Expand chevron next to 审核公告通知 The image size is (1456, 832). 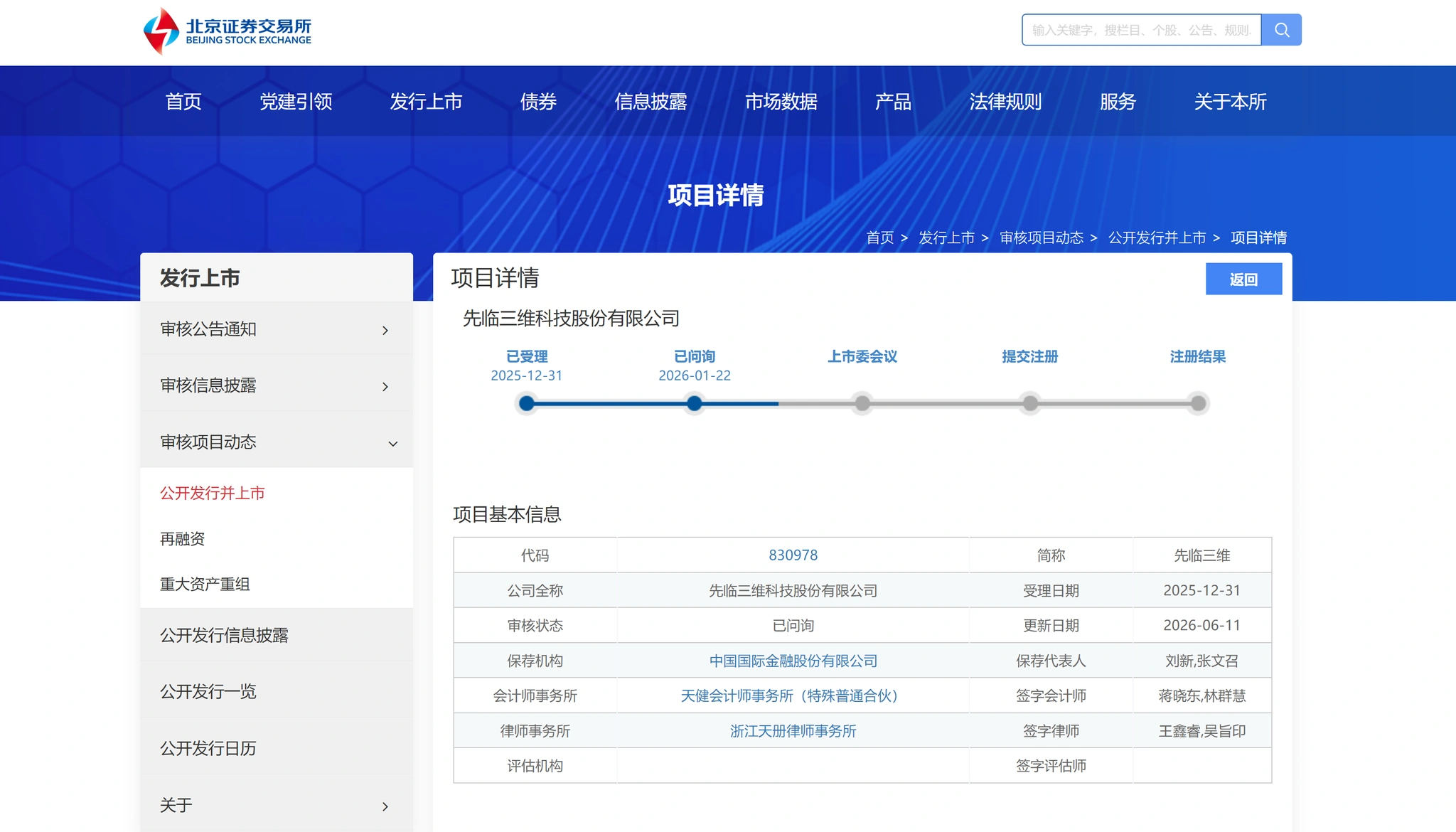tap(385, 330)
